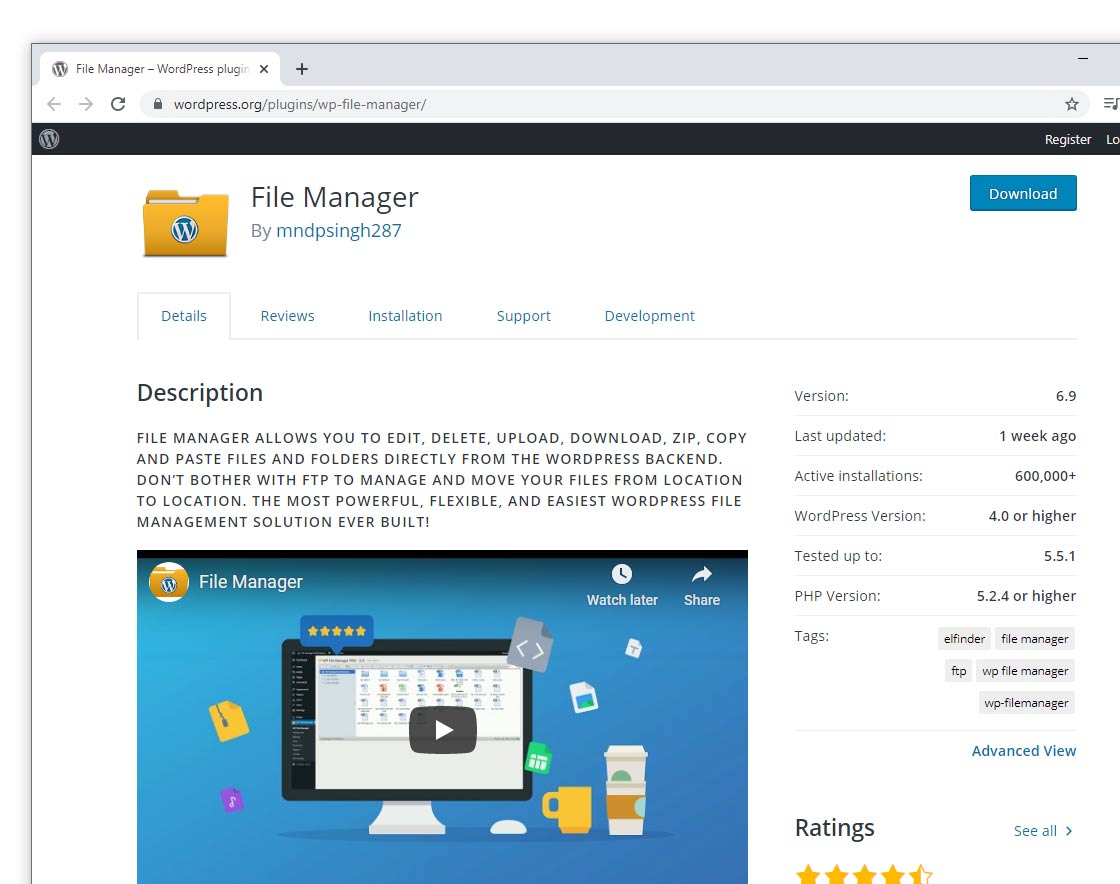
Task: Reload the page with the refresh icon
Action: point(118,104)
